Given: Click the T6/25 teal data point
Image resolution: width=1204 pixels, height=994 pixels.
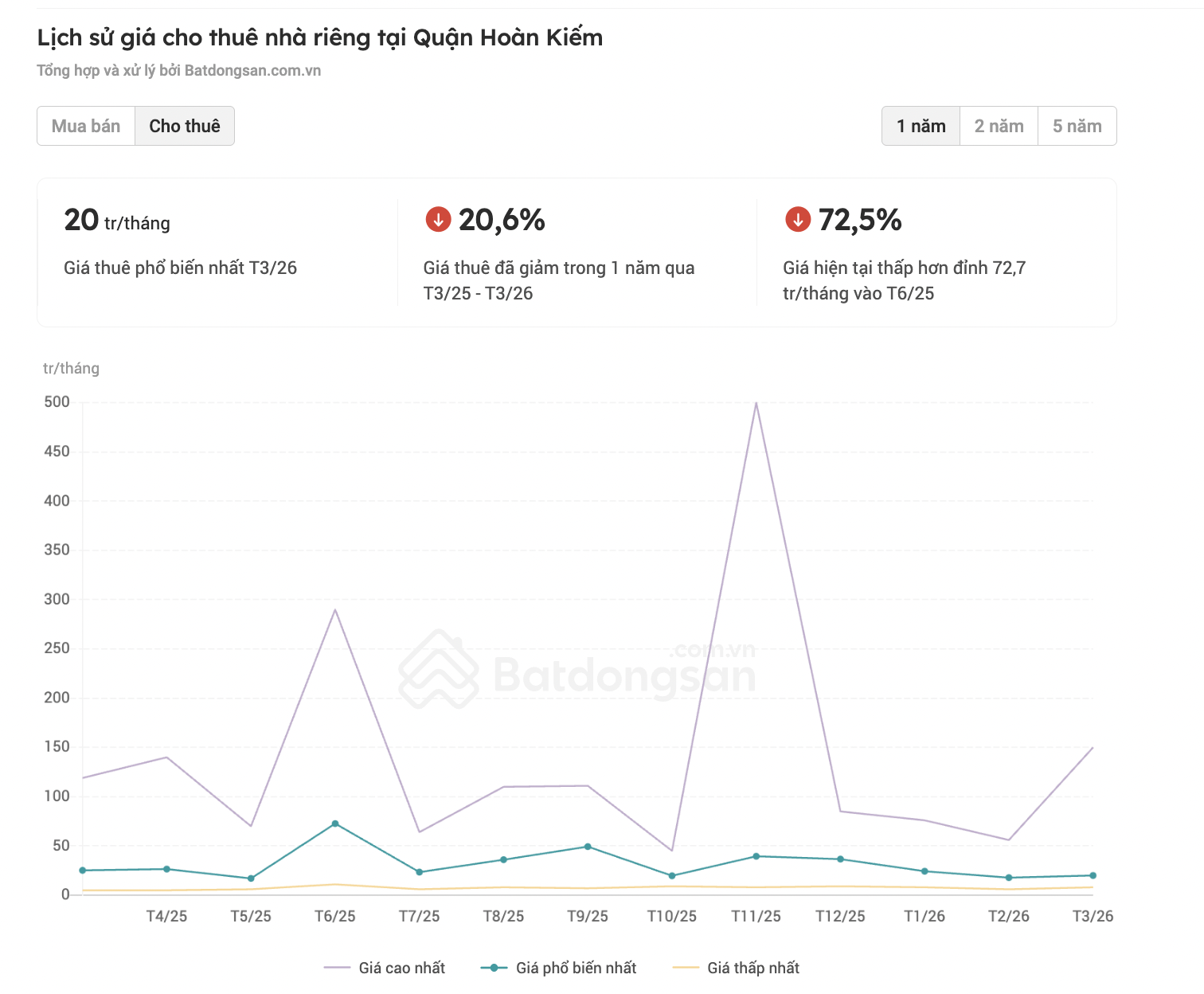Looking at the screenshot, I should (x=335, y=824).
